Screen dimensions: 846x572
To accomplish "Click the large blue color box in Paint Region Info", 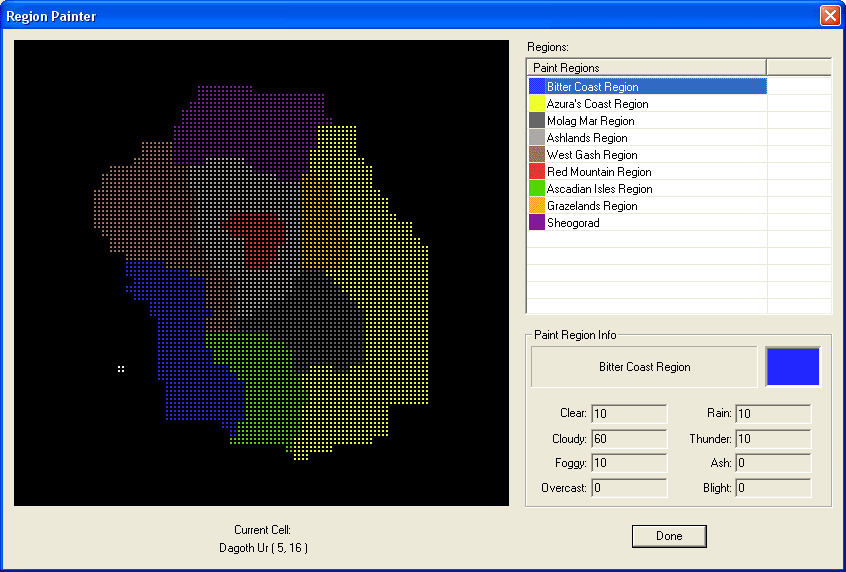I will 793,366.
